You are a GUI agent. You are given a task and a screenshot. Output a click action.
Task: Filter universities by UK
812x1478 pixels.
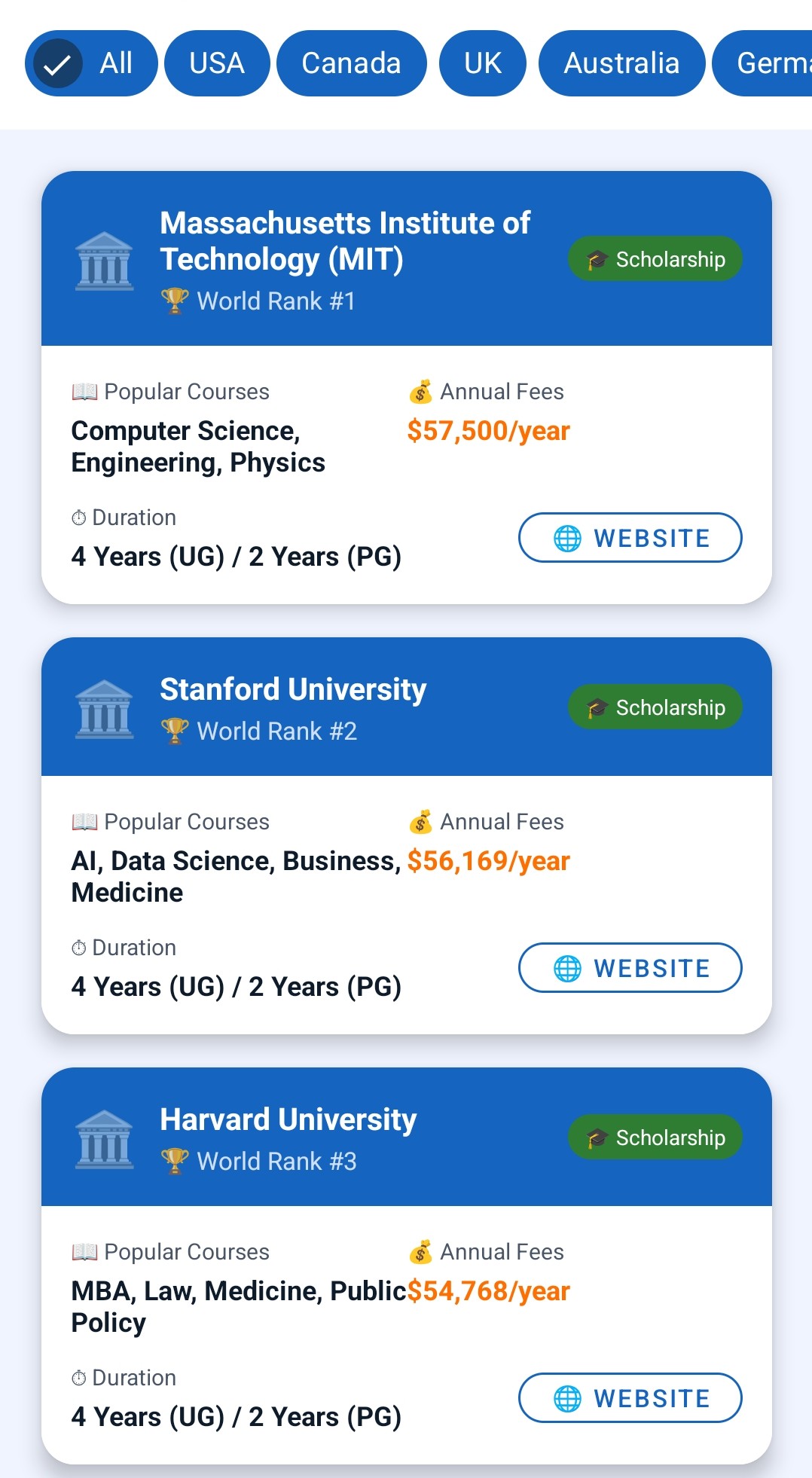pyautogui.click(x=483, y=63)
